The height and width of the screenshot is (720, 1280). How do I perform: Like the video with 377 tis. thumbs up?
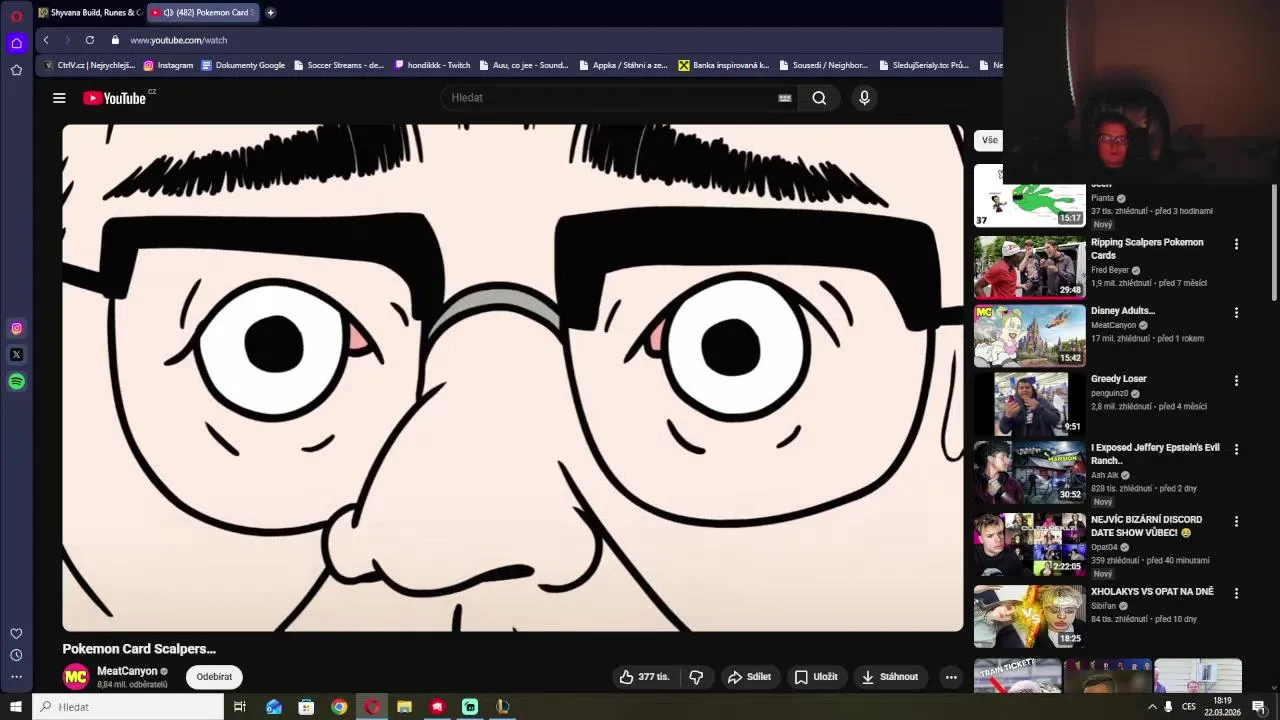click(x=644, y=677)
